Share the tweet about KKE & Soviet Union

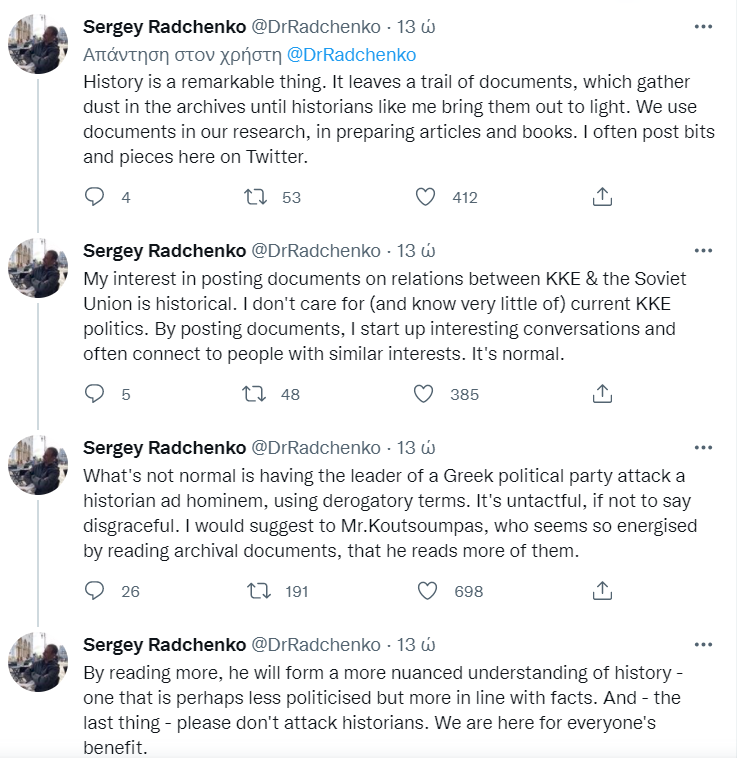pyautogui.click(x=602, y=394)
